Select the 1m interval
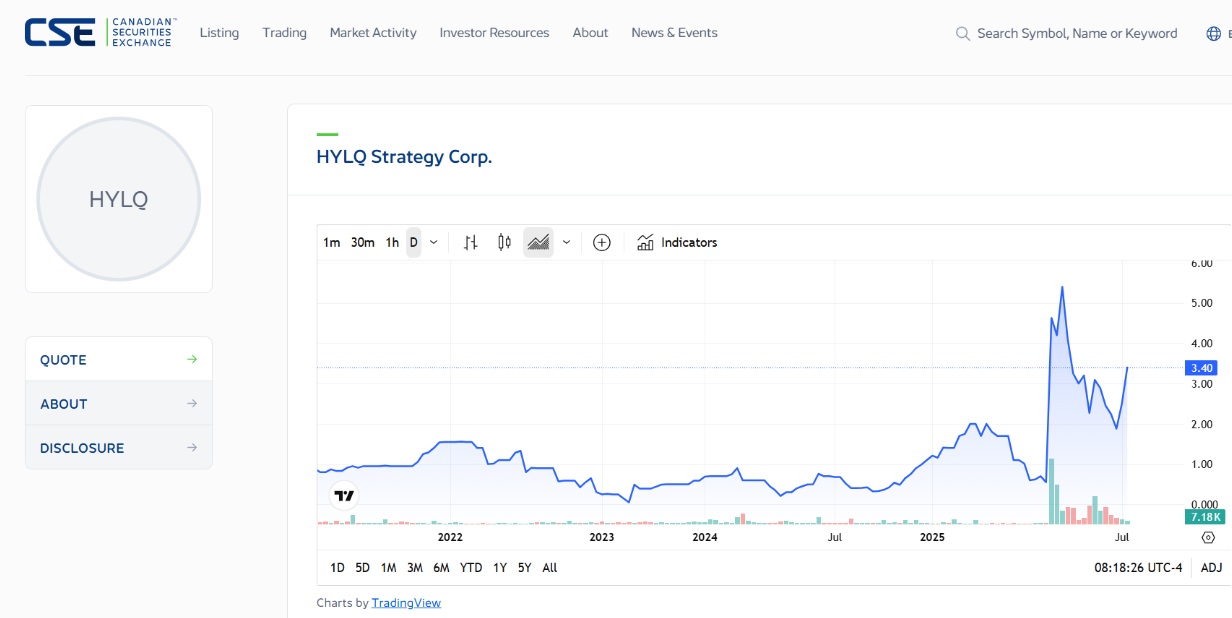Viewport: 1232px width, 618px height. tap(332, 242)
